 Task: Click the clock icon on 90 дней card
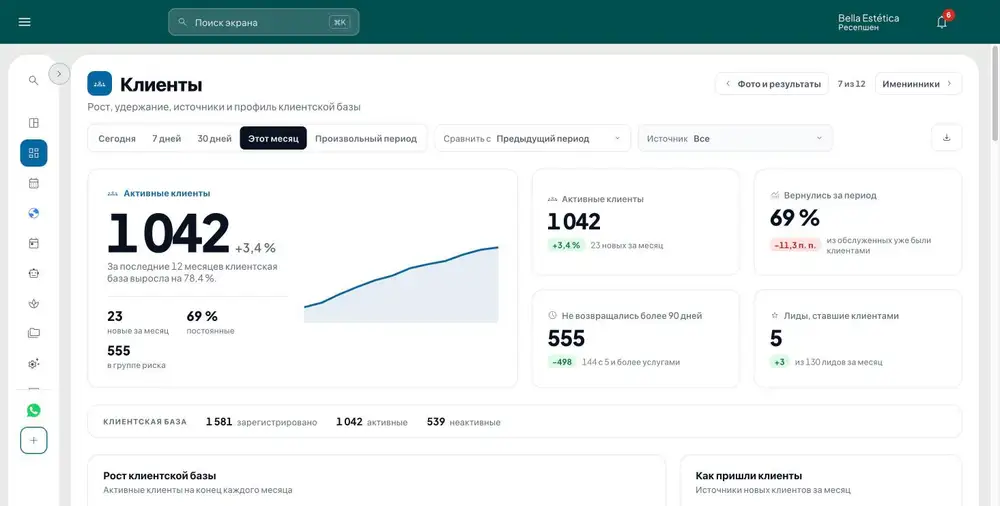point(552,315)
